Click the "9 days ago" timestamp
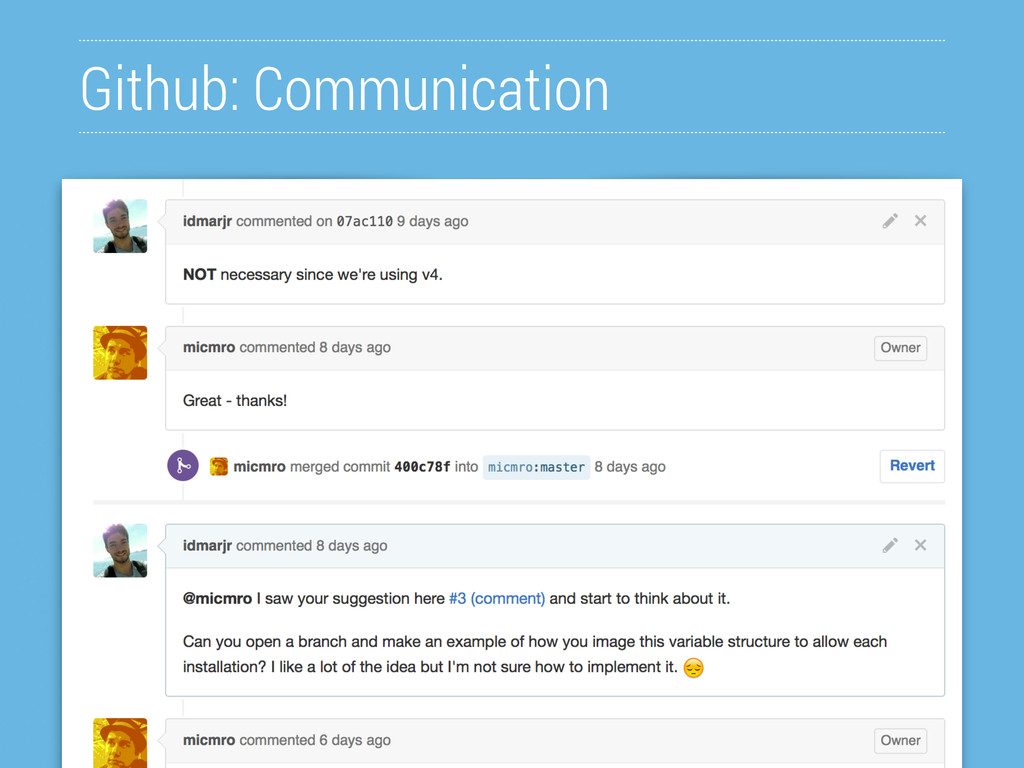This screenshot has height=768, width=1024. click(x=432, y=221)
